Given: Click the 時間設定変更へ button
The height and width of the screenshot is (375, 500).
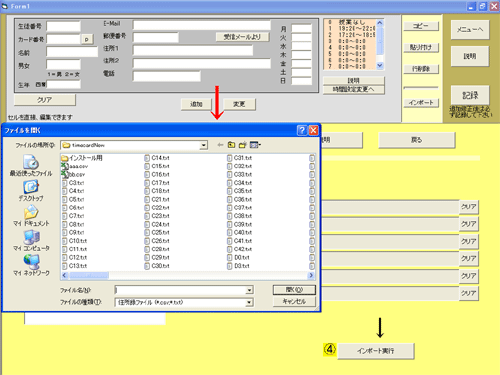Looking at the screenshot, I should pos(353,89).
